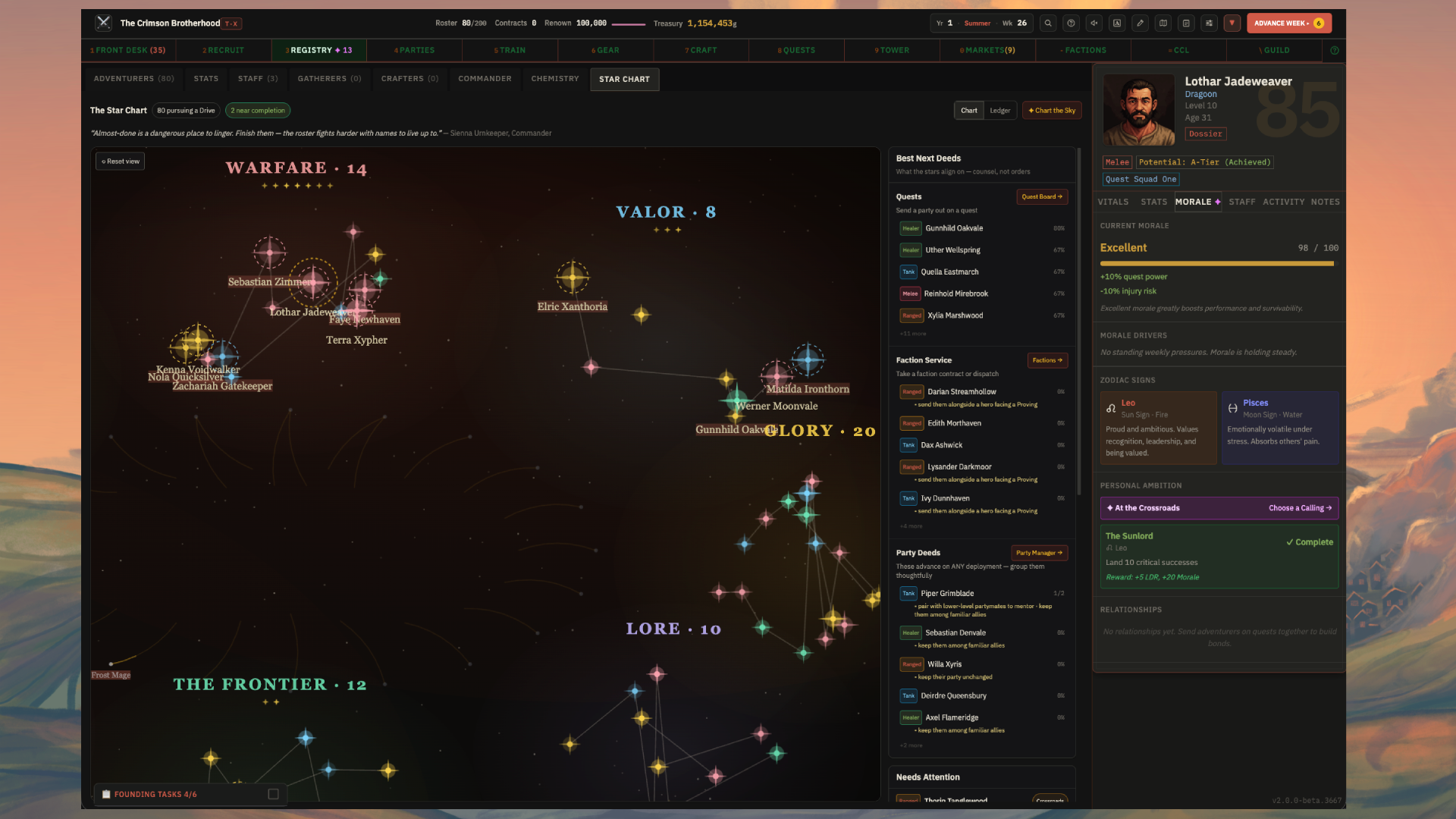Image resolution: width=1456 pixels, height=819 pixels.
Task: Tick the Founding Tasks checkbox
Action: 274,794
